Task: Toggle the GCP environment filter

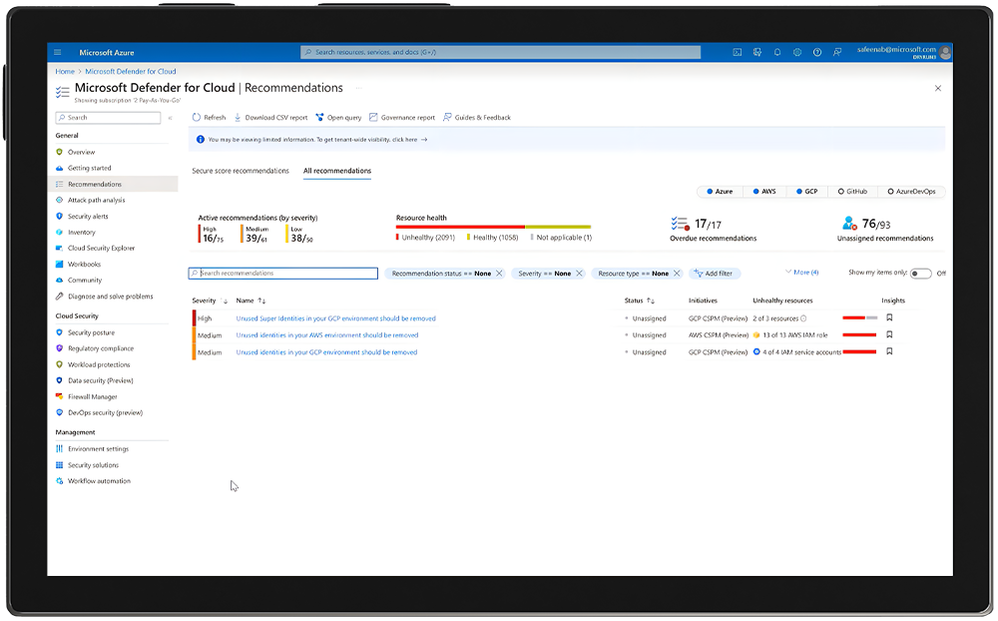Action: [x=807, y=192]
